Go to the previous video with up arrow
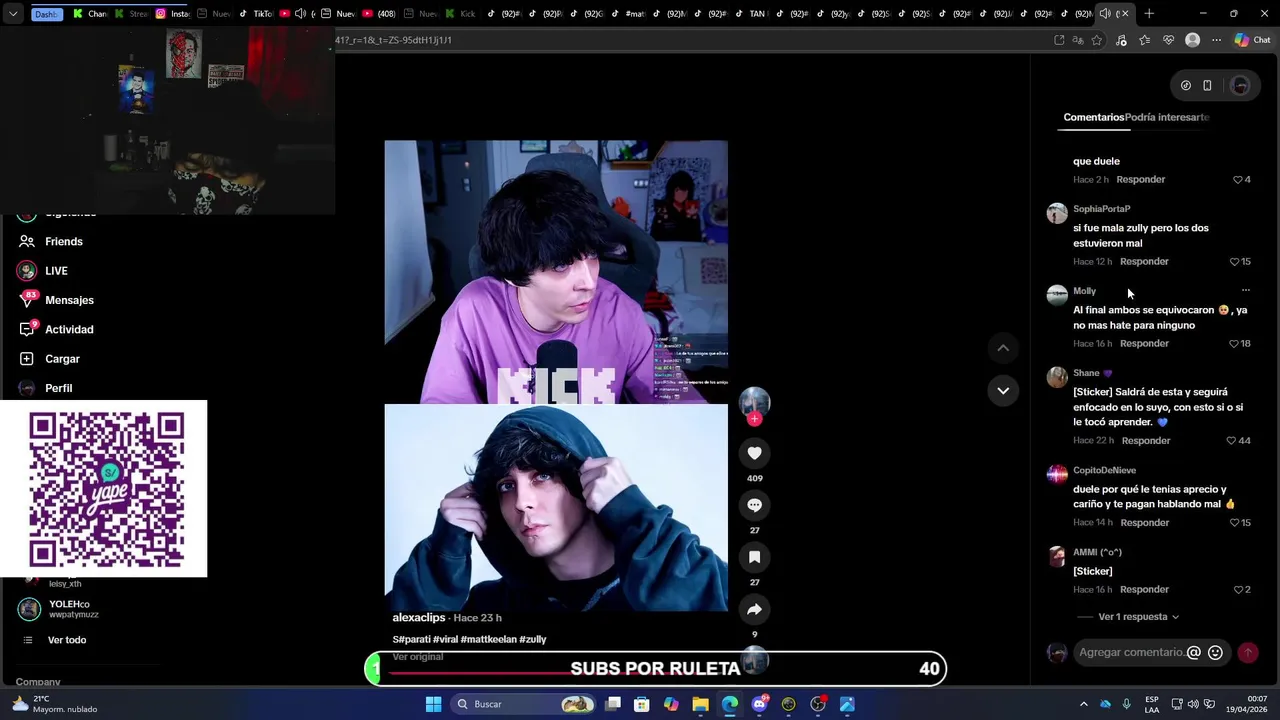This screenshot has width=1280, height=720. point(1003,348)
